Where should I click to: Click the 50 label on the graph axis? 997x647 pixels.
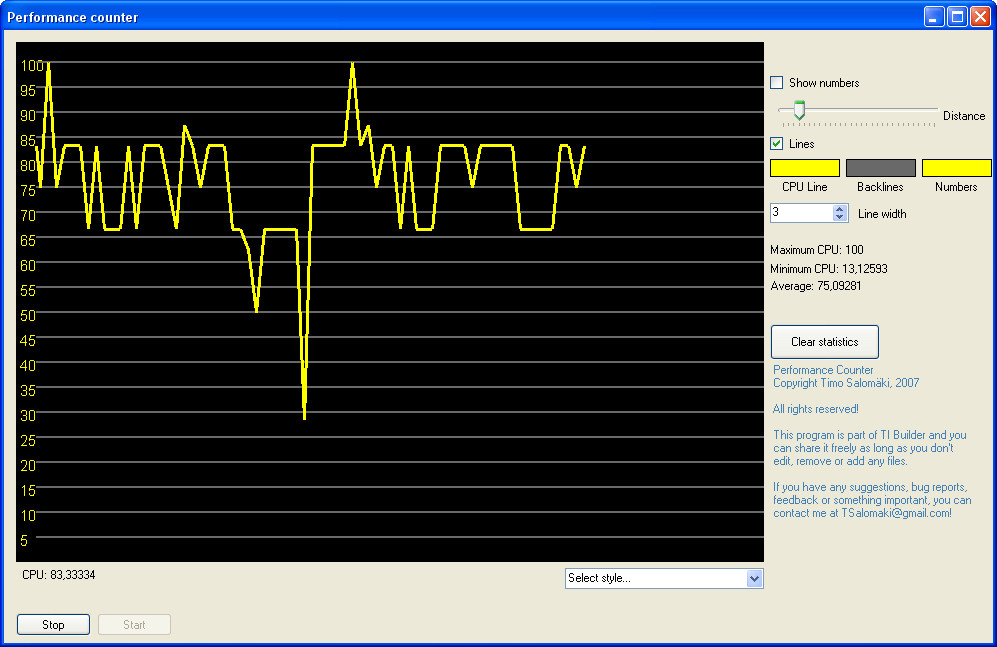pyautogui.click(x=28, y=315)
